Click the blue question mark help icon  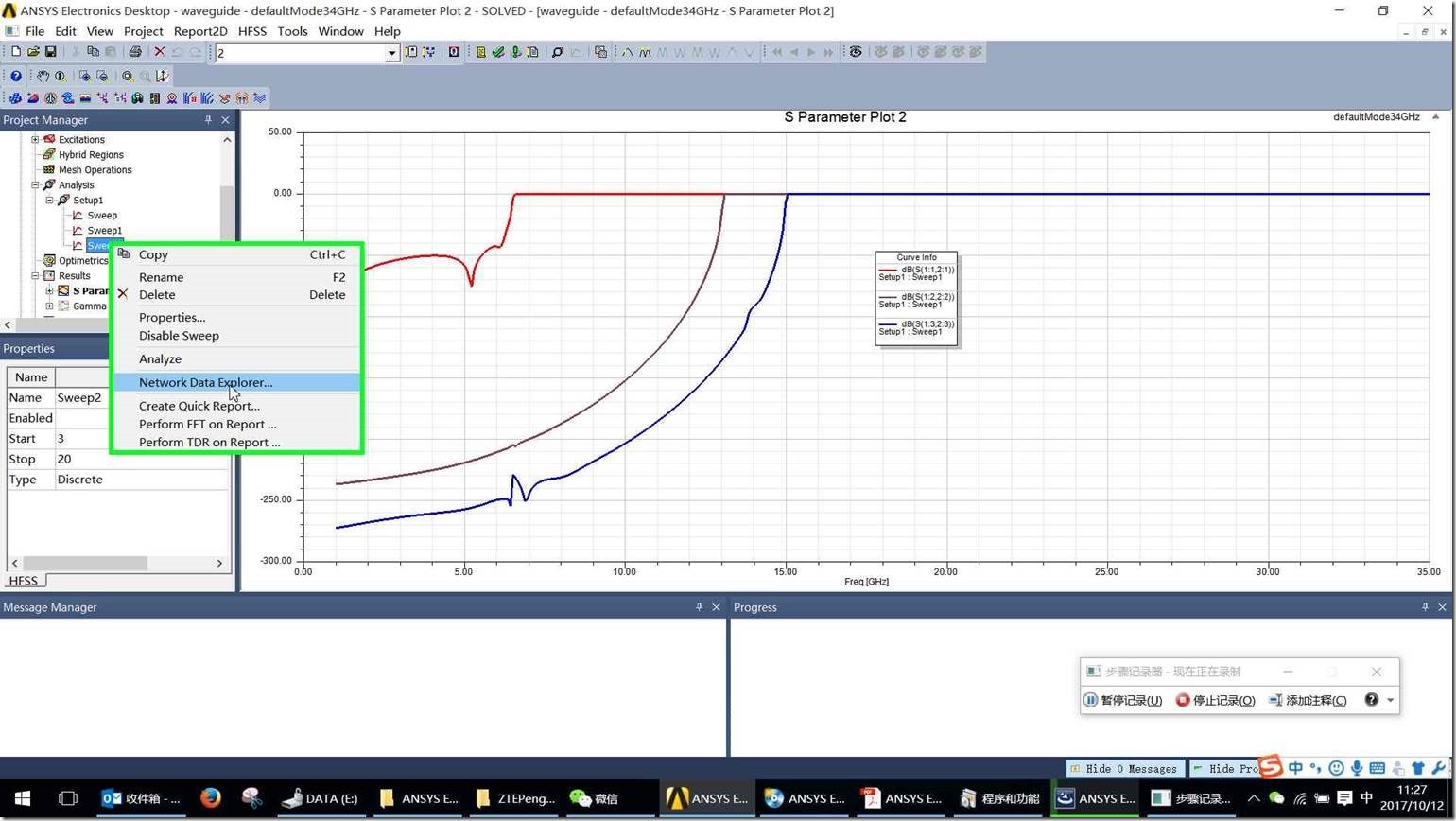(16, 76)
